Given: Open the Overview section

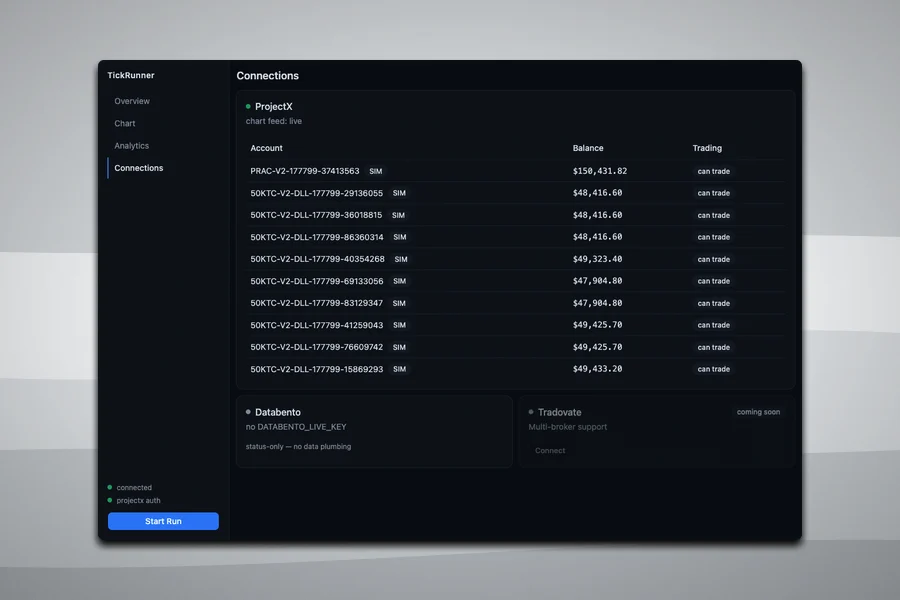Looking at the screenshot, I should (131, 101).
